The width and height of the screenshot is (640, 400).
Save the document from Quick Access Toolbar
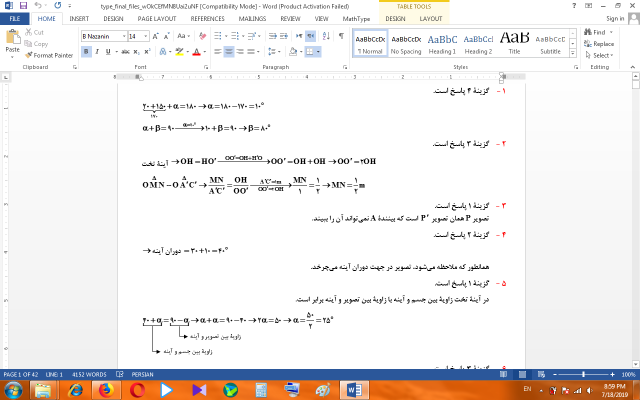click(23, 6)
